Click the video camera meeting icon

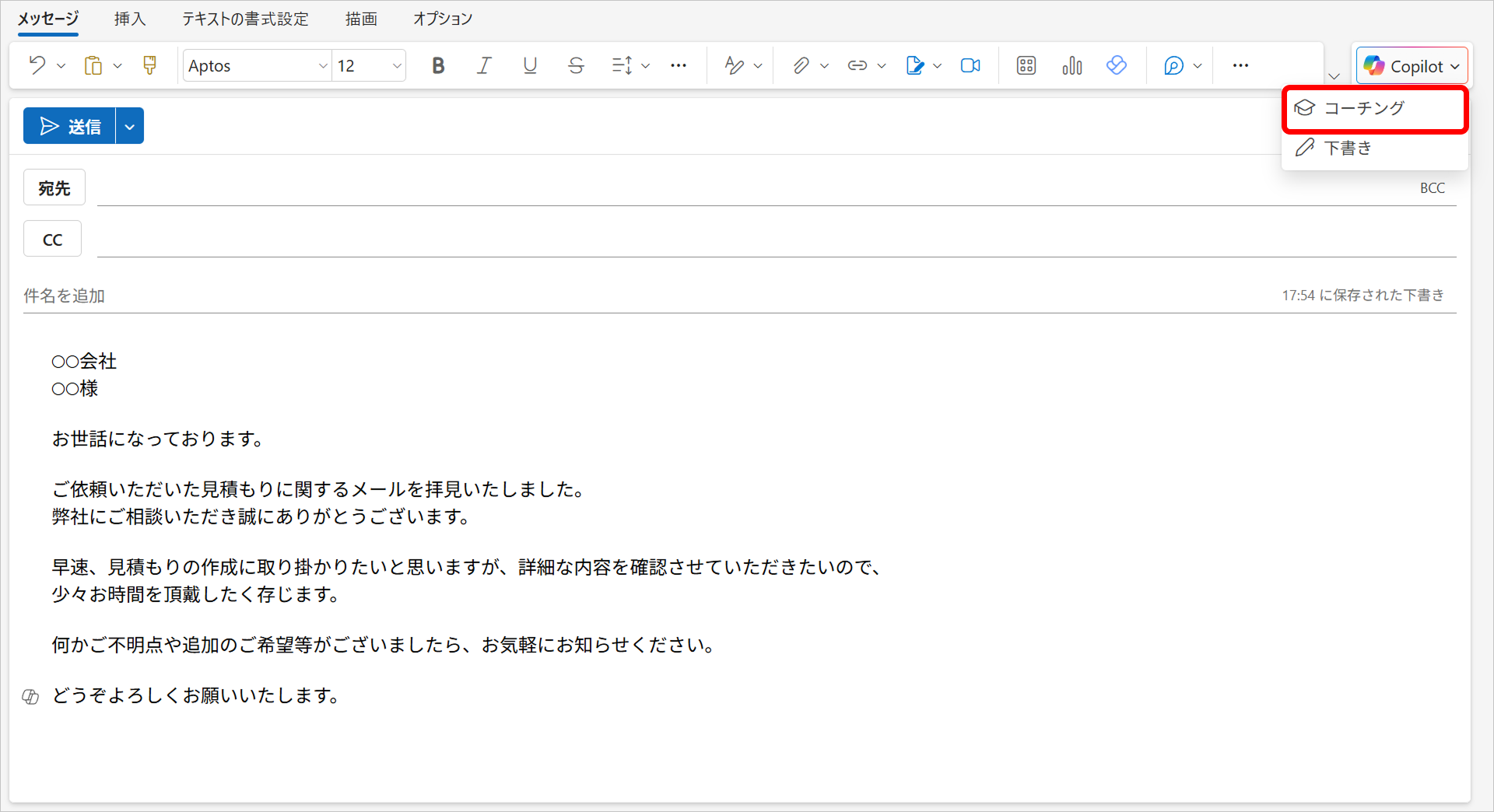point(970,65)
